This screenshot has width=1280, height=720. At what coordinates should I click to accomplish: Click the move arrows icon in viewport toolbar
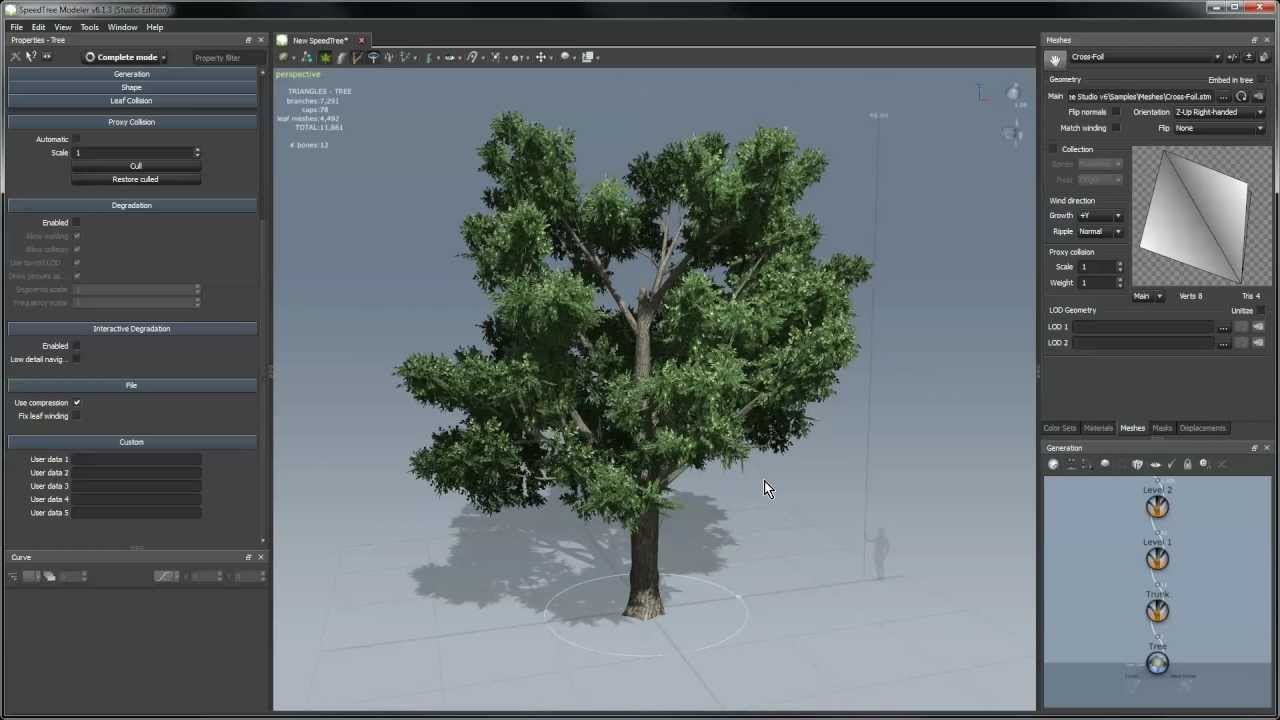541,57
